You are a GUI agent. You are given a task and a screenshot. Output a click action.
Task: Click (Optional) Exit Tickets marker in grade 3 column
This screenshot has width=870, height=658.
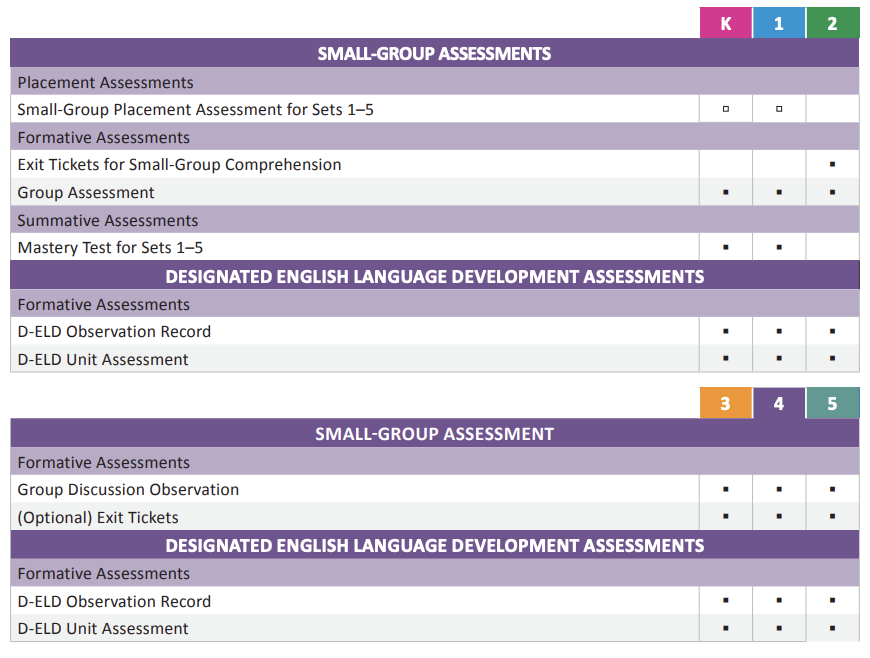726,516
